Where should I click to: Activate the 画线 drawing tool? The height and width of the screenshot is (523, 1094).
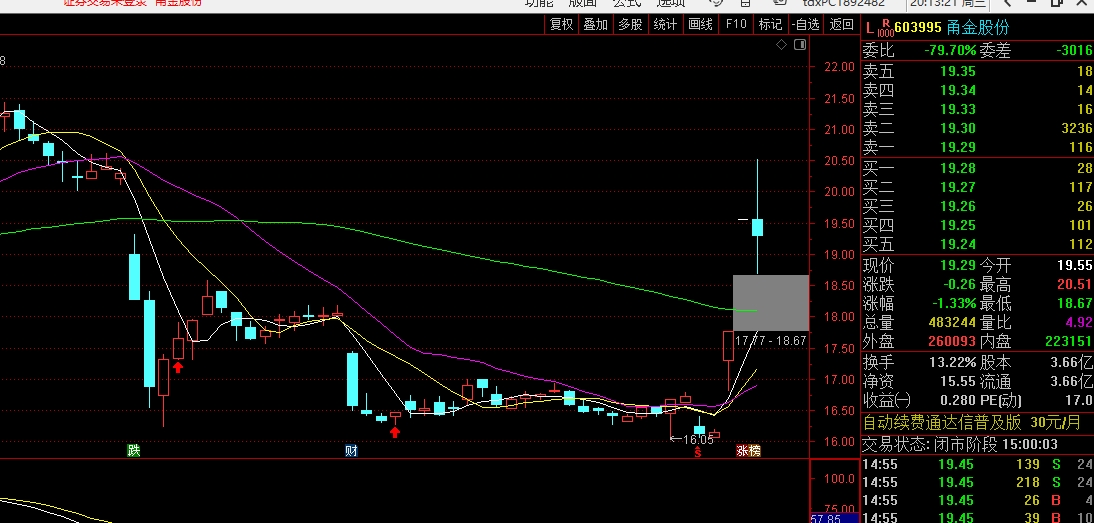pyautogui.click(x=700, y=24)
